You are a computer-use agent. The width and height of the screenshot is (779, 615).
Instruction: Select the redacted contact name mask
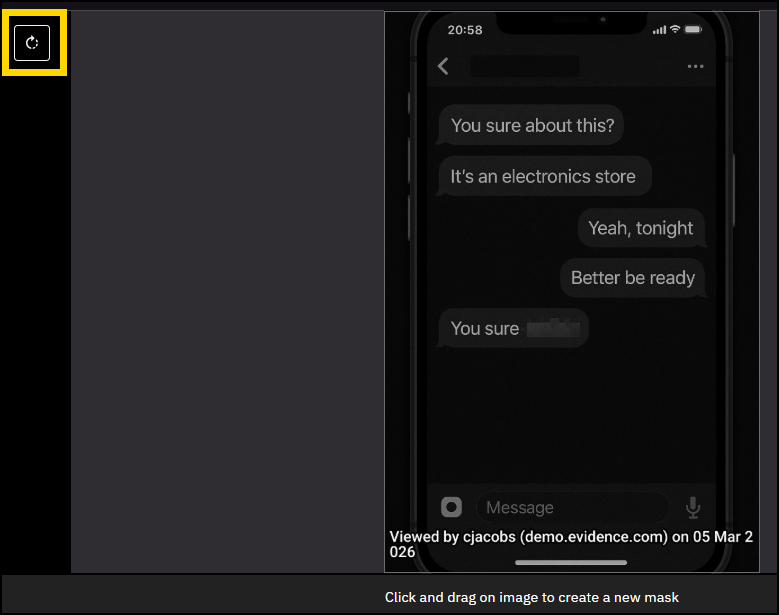point(524,66)
